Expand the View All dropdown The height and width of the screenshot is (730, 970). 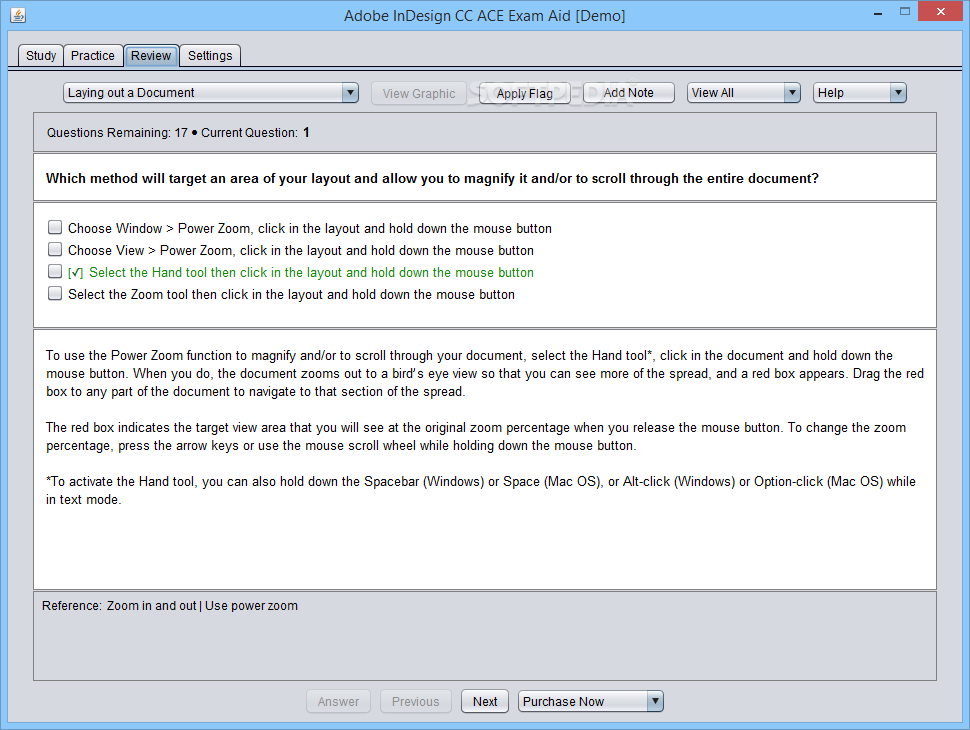744,93
